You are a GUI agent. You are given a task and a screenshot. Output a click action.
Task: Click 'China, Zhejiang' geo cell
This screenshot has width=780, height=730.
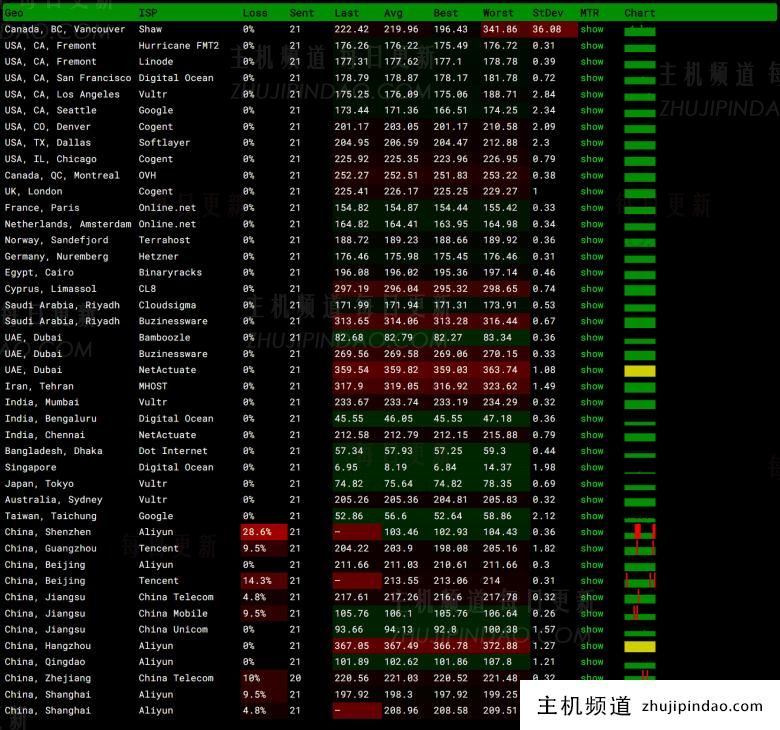(x=48, y=679)
